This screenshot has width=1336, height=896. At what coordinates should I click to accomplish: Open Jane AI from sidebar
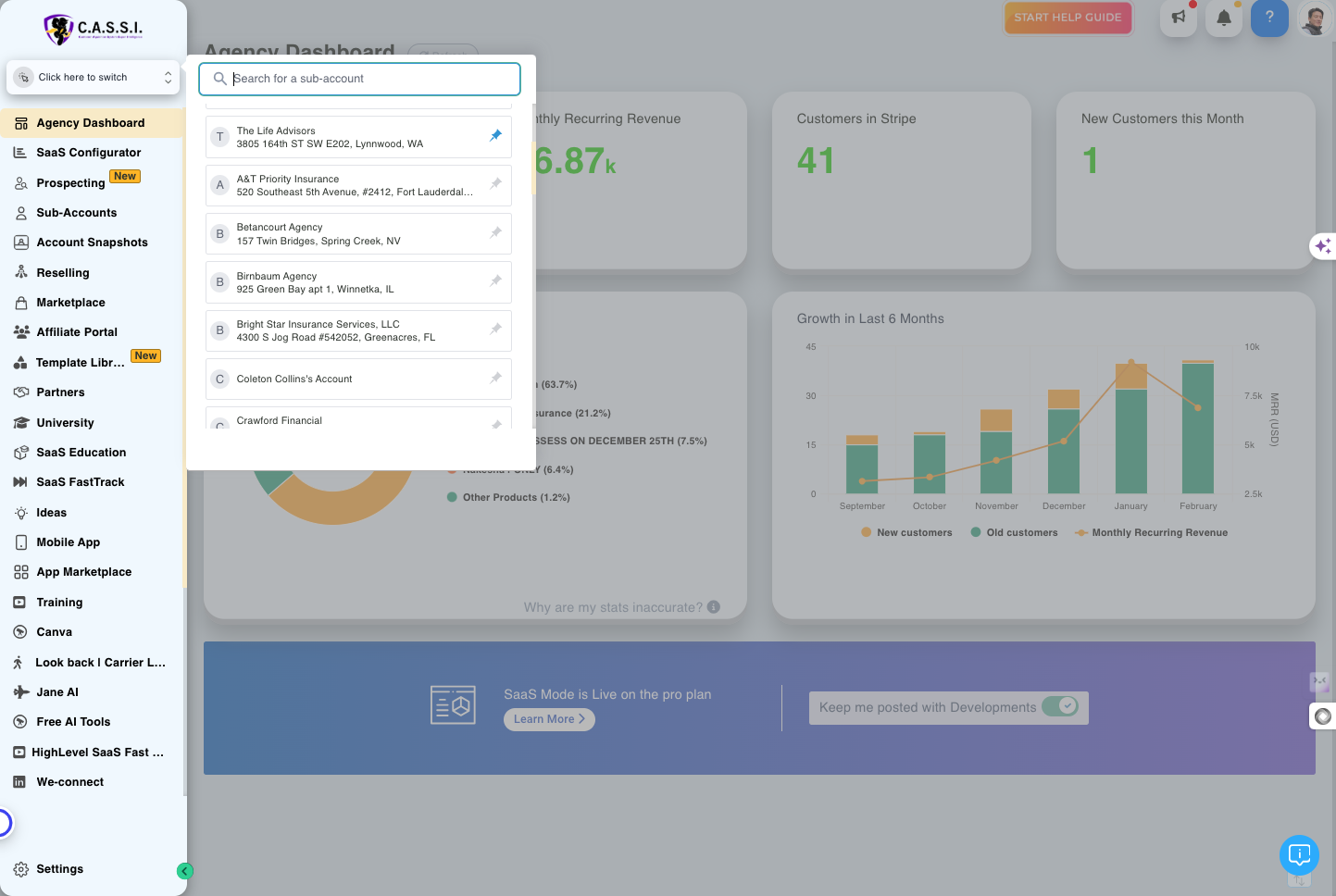pyautogui.click(x=57, y=692)
